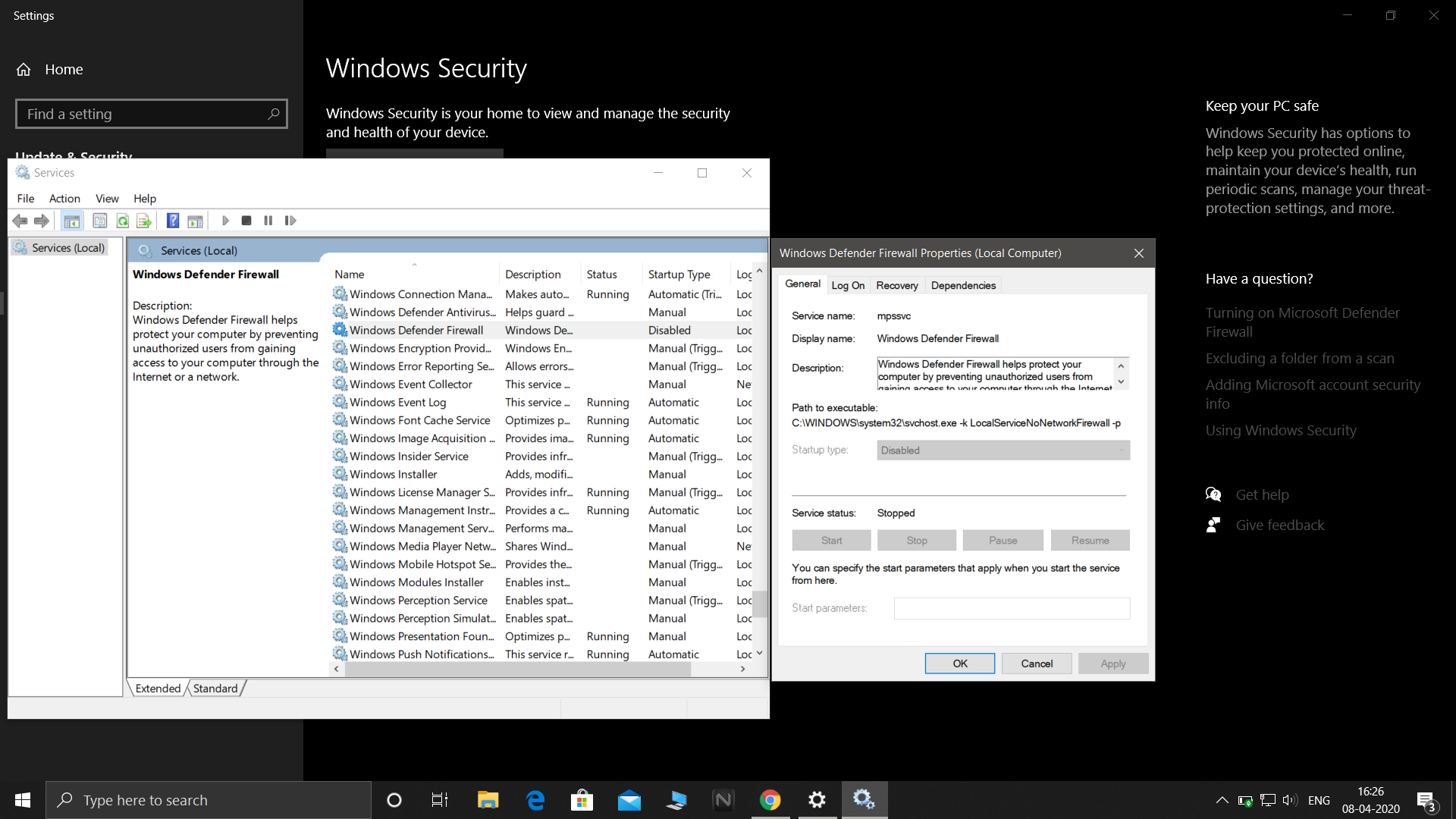This screenshot has height=819, width=1456.
Task: Click the Back arrow in Services toolbar
Action: click(20, 221)
